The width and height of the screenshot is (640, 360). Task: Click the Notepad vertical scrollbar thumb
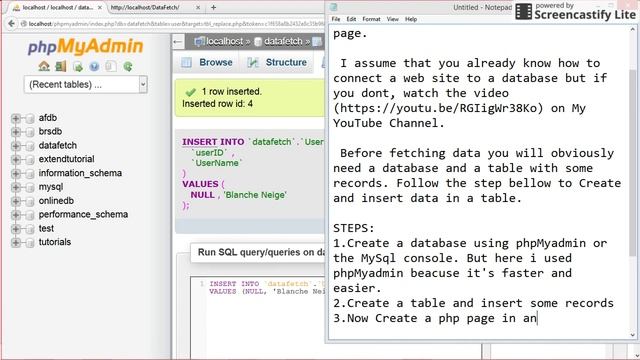tap(633, 163)
